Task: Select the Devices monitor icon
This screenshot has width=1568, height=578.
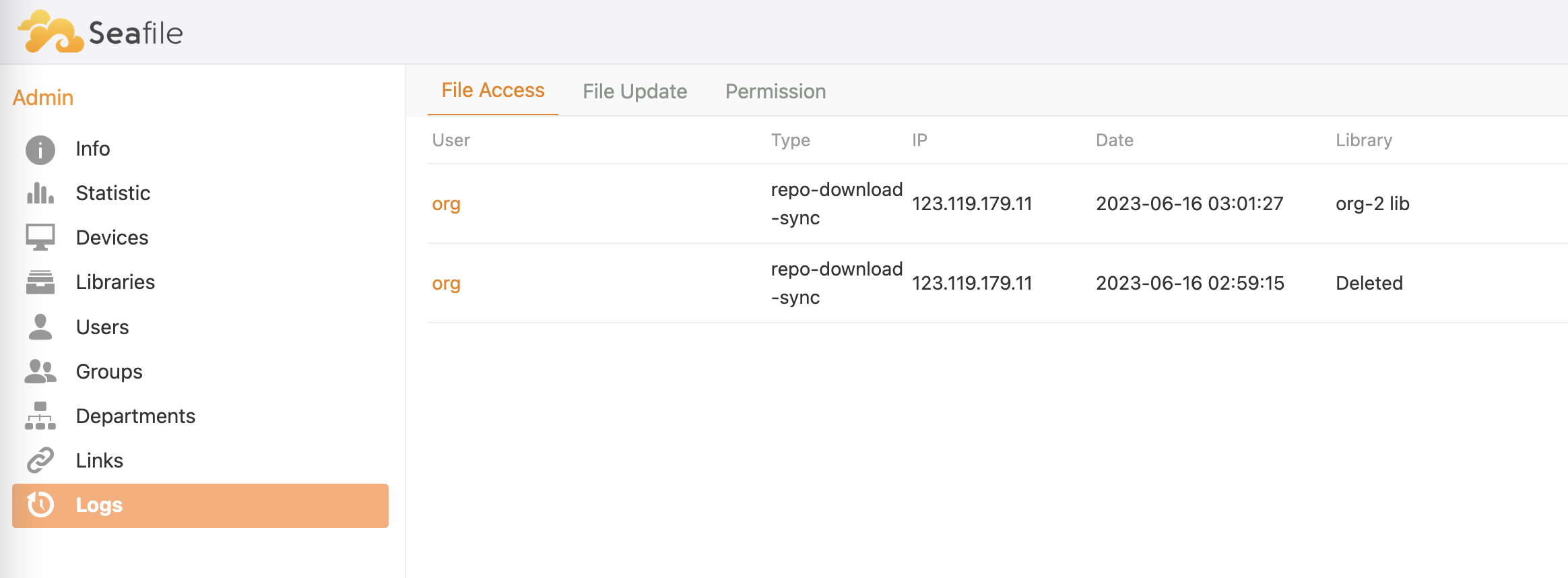Action: pos(40,237)
